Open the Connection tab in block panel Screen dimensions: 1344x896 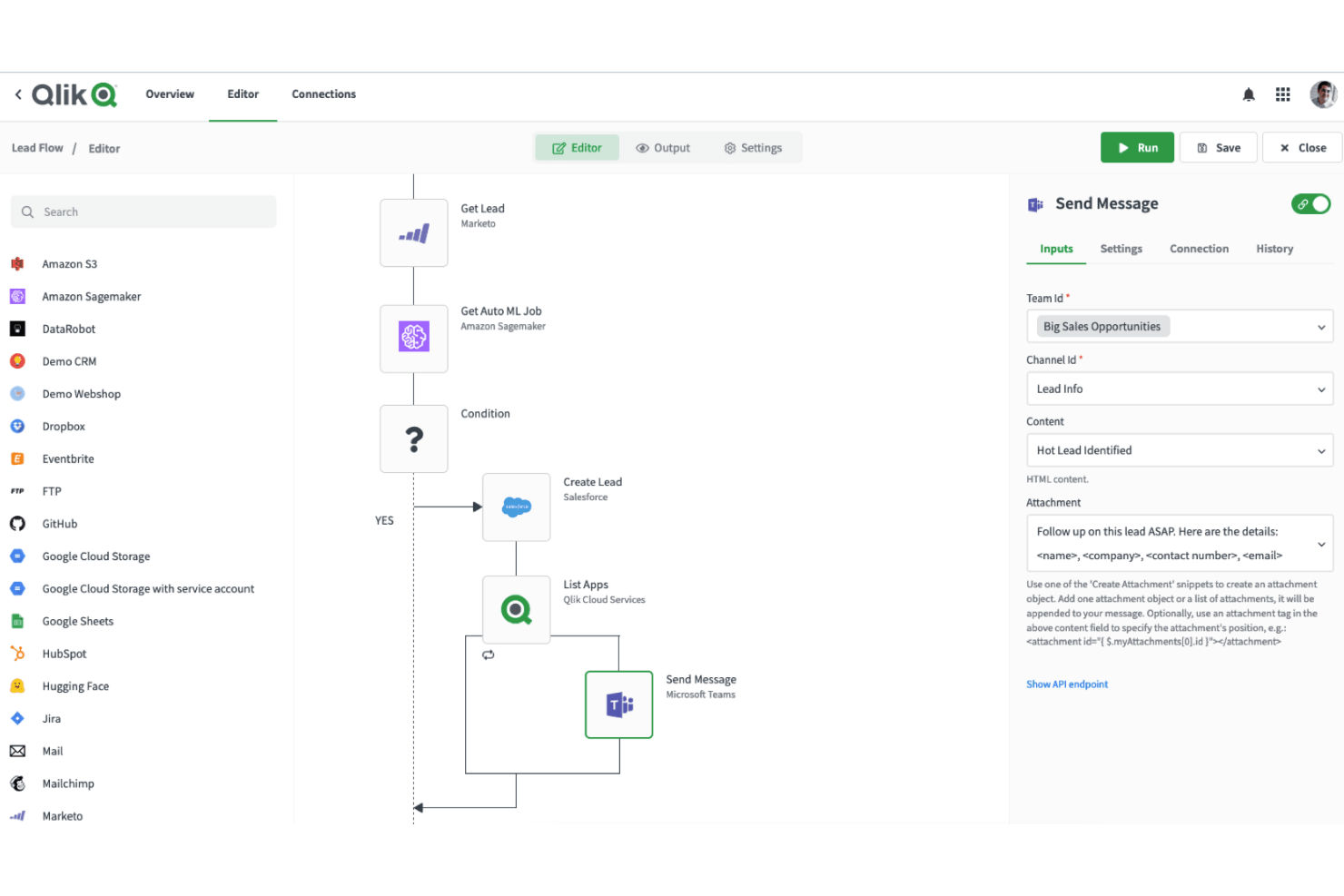(1199, 249)
